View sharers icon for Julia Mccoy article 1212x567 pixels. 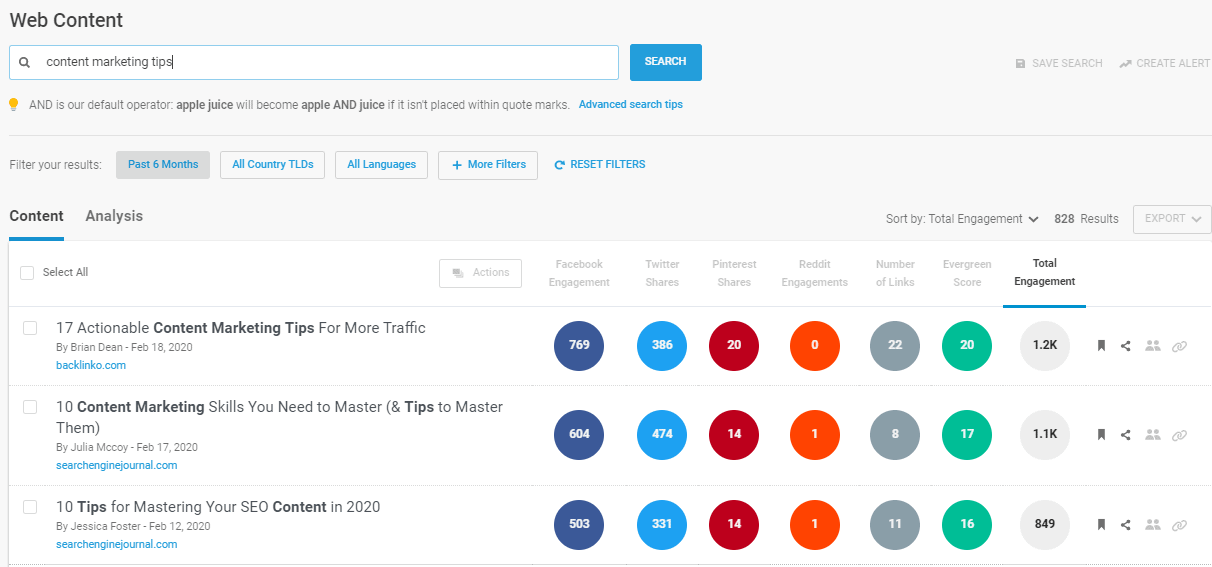click(x=1153, y=434)
